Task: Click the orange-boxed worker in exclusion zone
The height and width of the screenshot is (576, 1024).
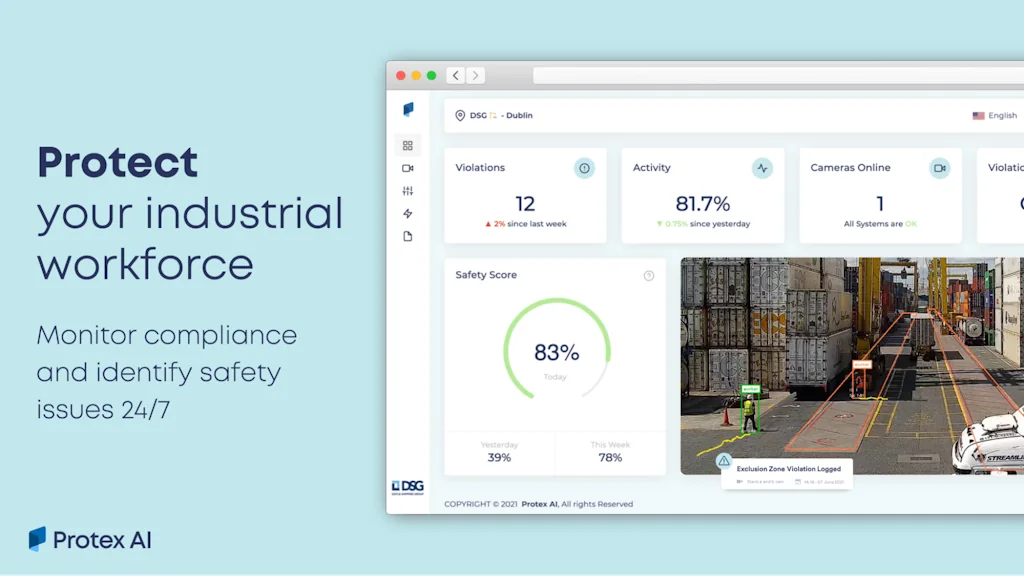Action: pyautogui.click(x=861, y=382)
